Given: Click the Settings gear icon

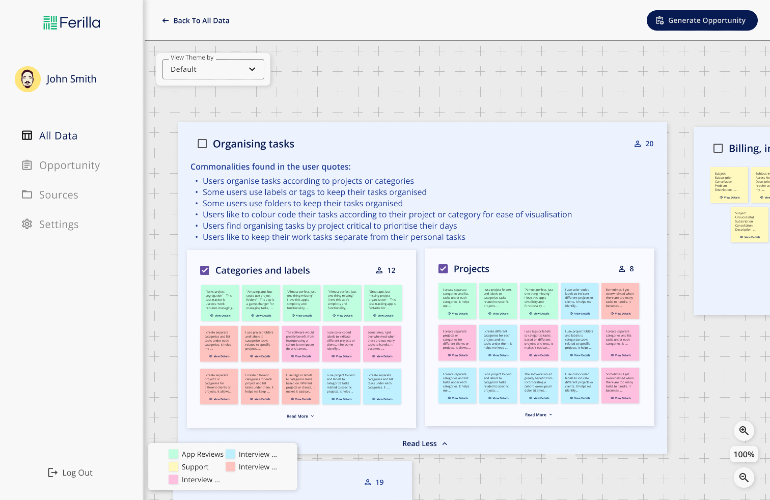Looking at the screenshot, I should (x=27, y=224).
